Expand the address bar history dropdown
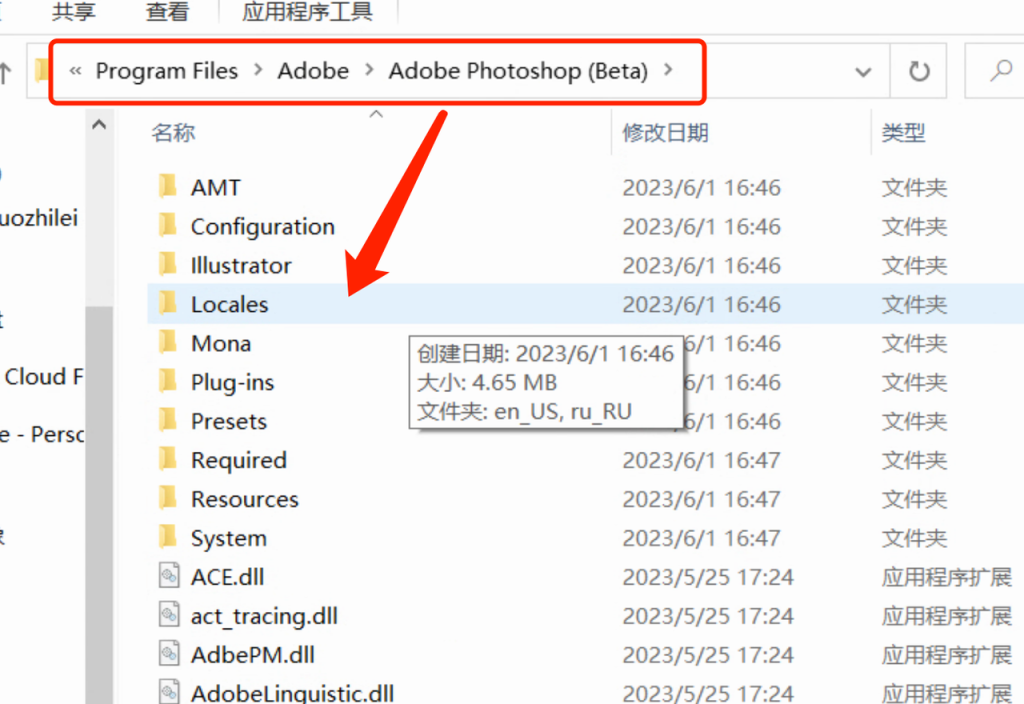The width and height of the screenshot is (1024, 704). point(864,71)
